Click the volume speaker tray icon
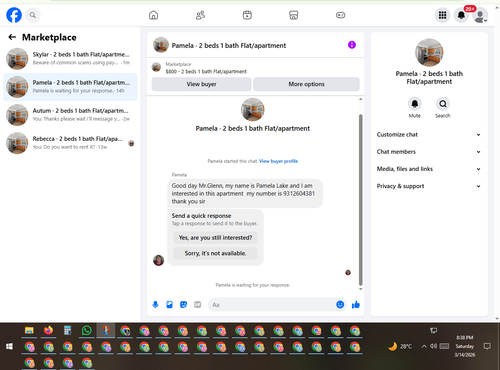This screenshot has height=370, width=500. point(433,346)
